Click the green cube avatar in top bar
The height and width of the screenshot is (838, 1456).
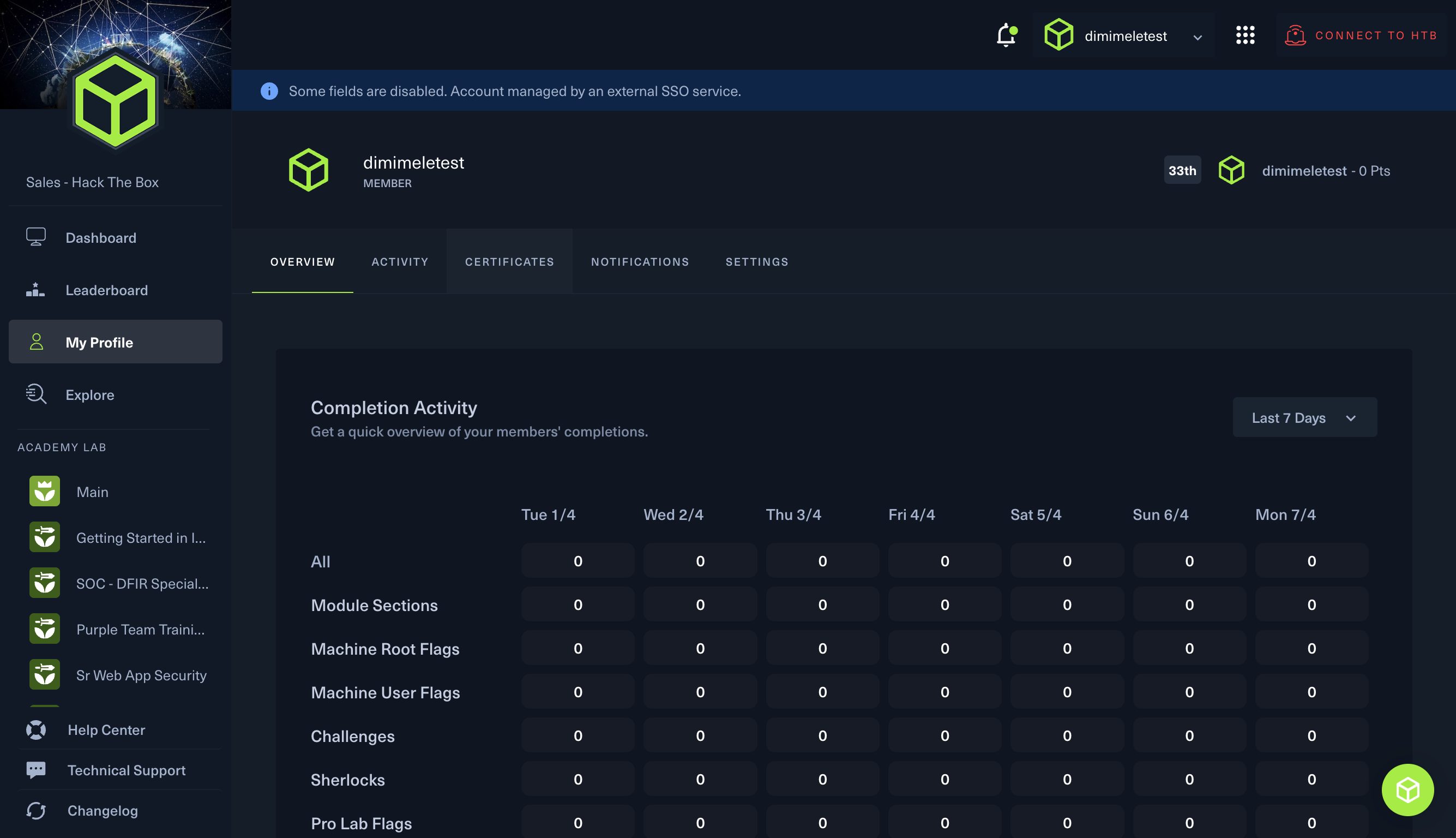click(1058, 35)
